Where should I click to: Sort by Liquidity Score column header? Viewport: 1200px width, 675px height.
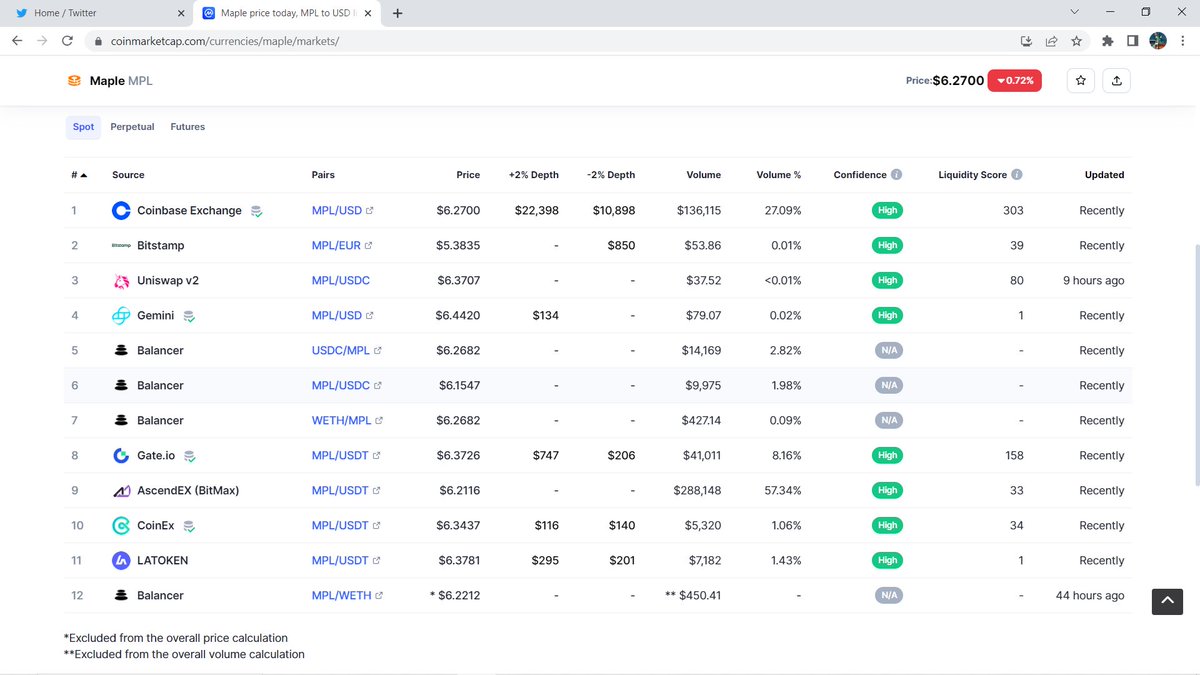[x=973, y=175]
